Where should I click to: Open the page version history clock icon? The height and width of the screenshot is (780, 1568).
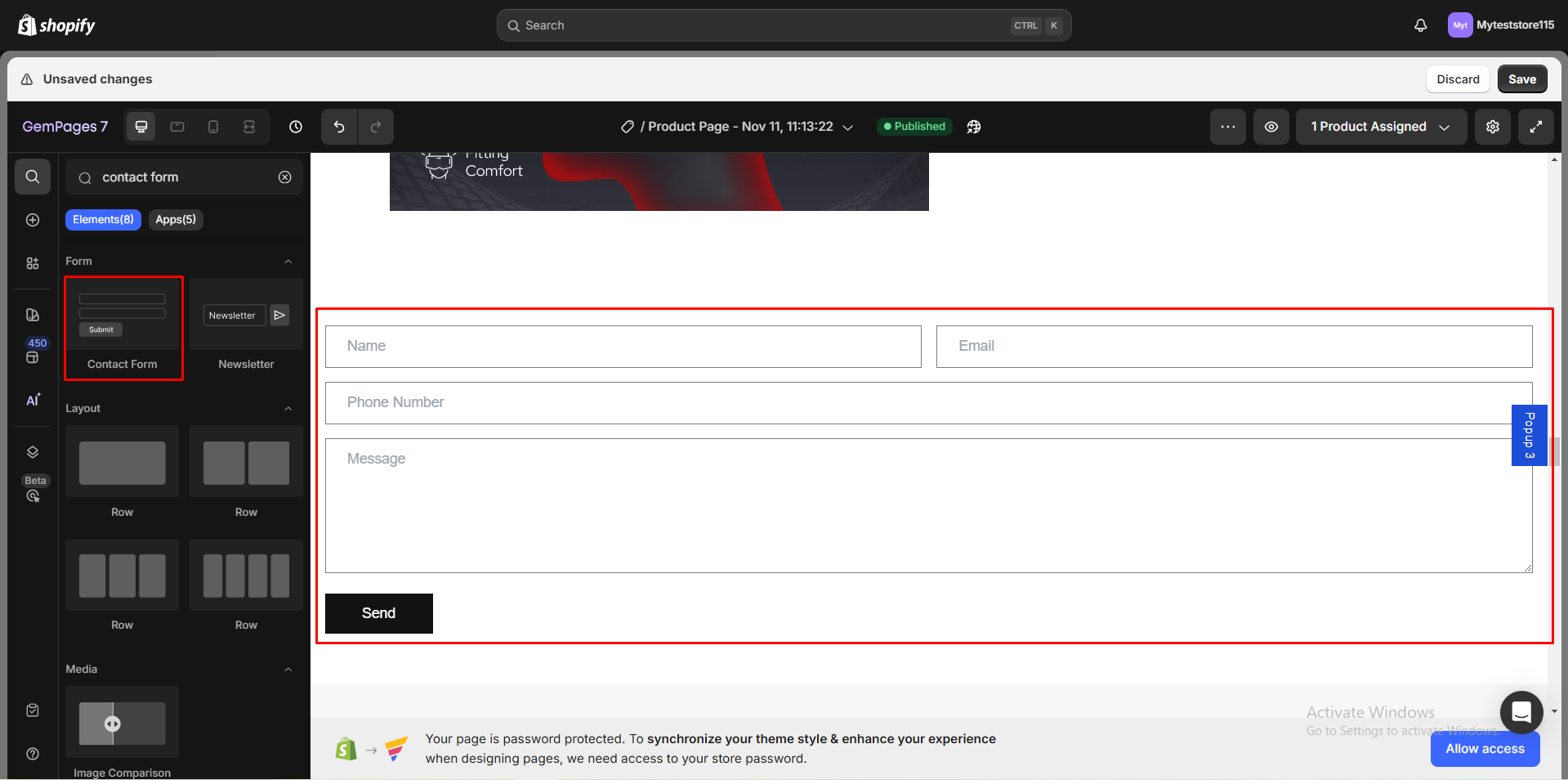coord(295,127)
